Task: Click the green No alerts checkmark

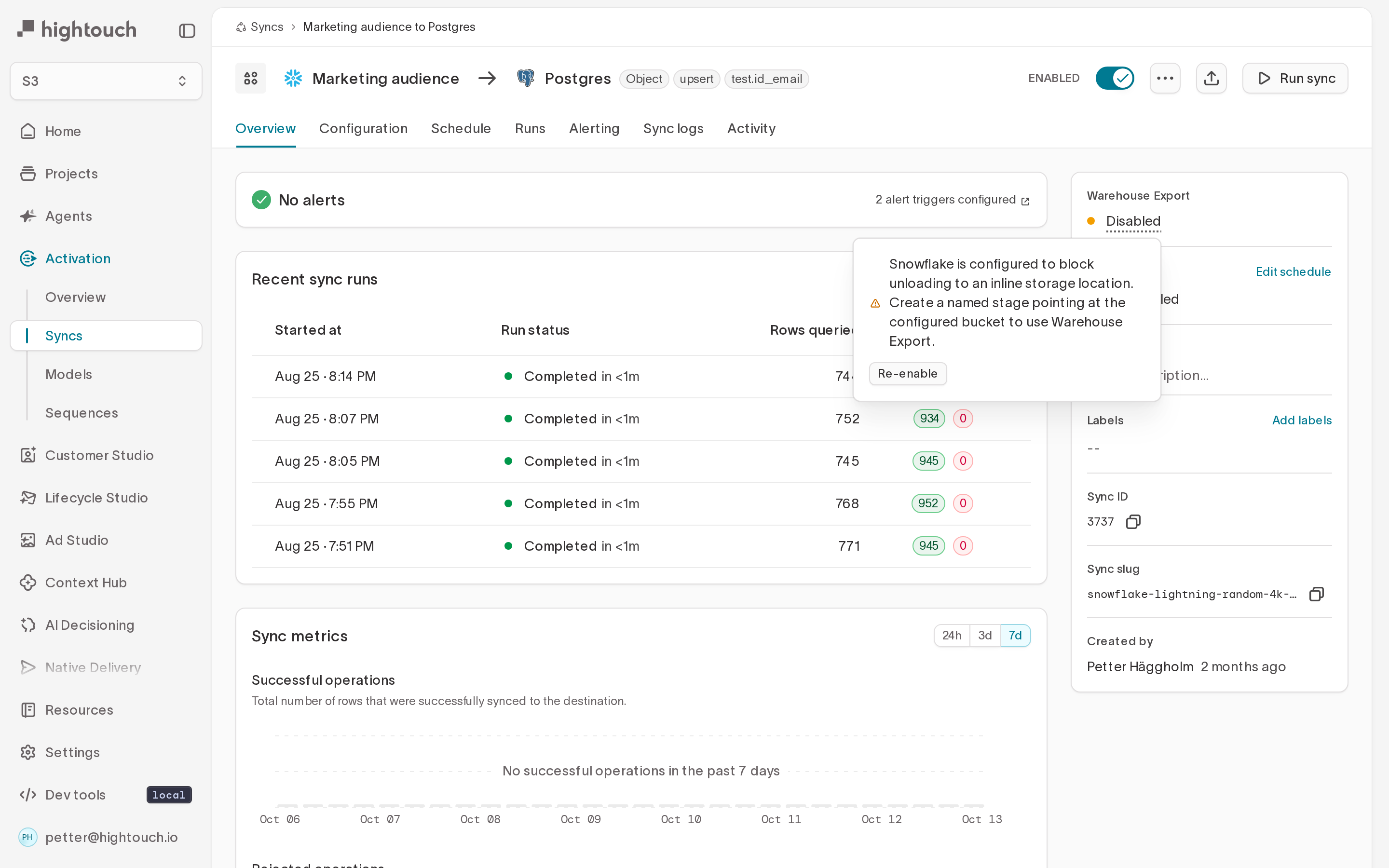Action: coord(261,200)
